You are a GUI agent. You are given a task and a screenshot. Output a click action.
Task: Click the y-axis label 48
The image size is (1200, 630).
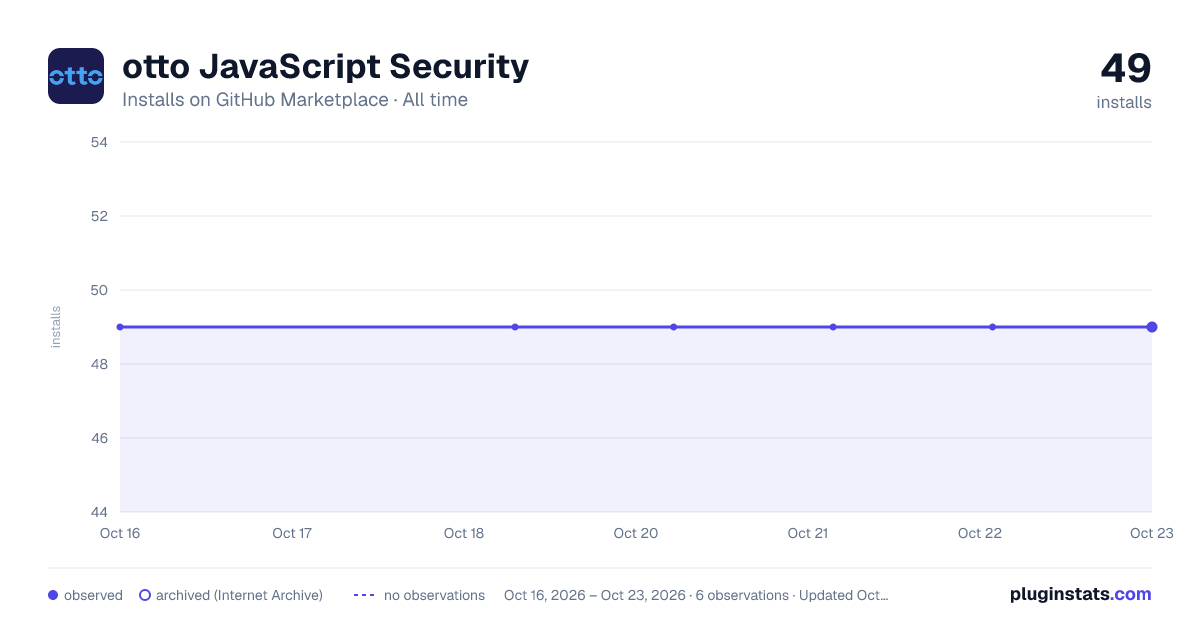99,364
